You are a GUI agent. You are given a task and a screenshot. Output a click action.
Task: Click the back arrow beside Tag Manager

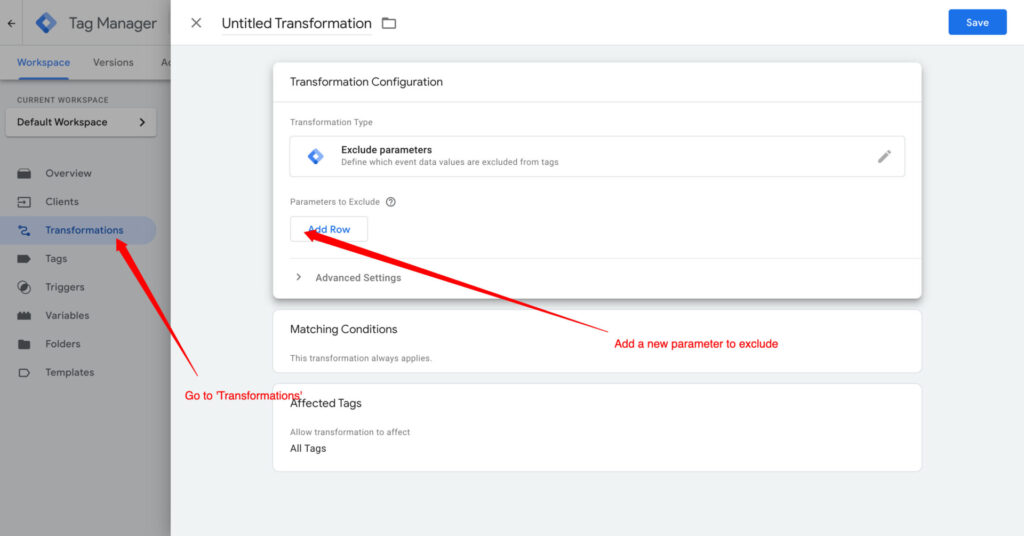click(x=11, y=23)
